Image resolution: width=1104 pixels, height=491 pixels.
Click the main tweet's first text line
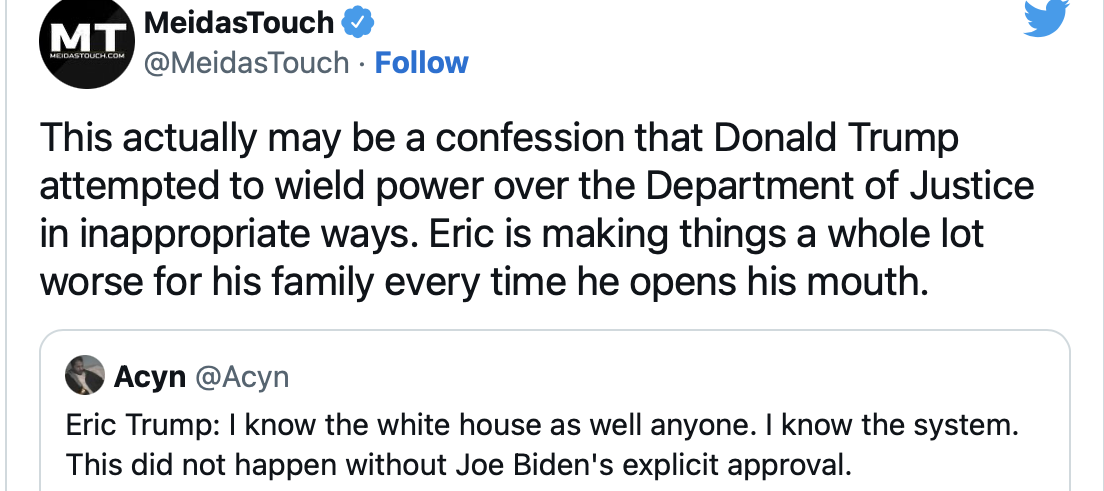[498, 139]
